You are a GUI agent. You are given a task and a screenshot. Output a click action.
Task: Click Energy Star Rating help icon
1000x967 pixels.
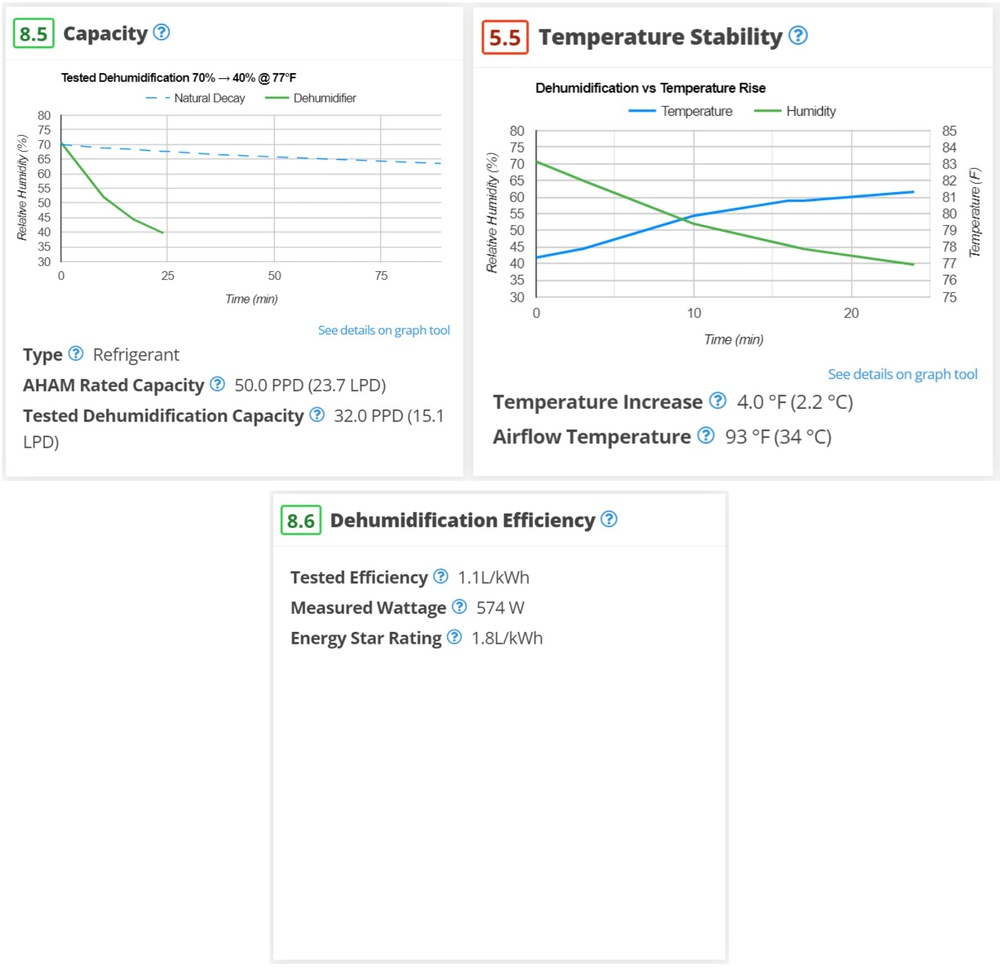[x=454, y=637]
